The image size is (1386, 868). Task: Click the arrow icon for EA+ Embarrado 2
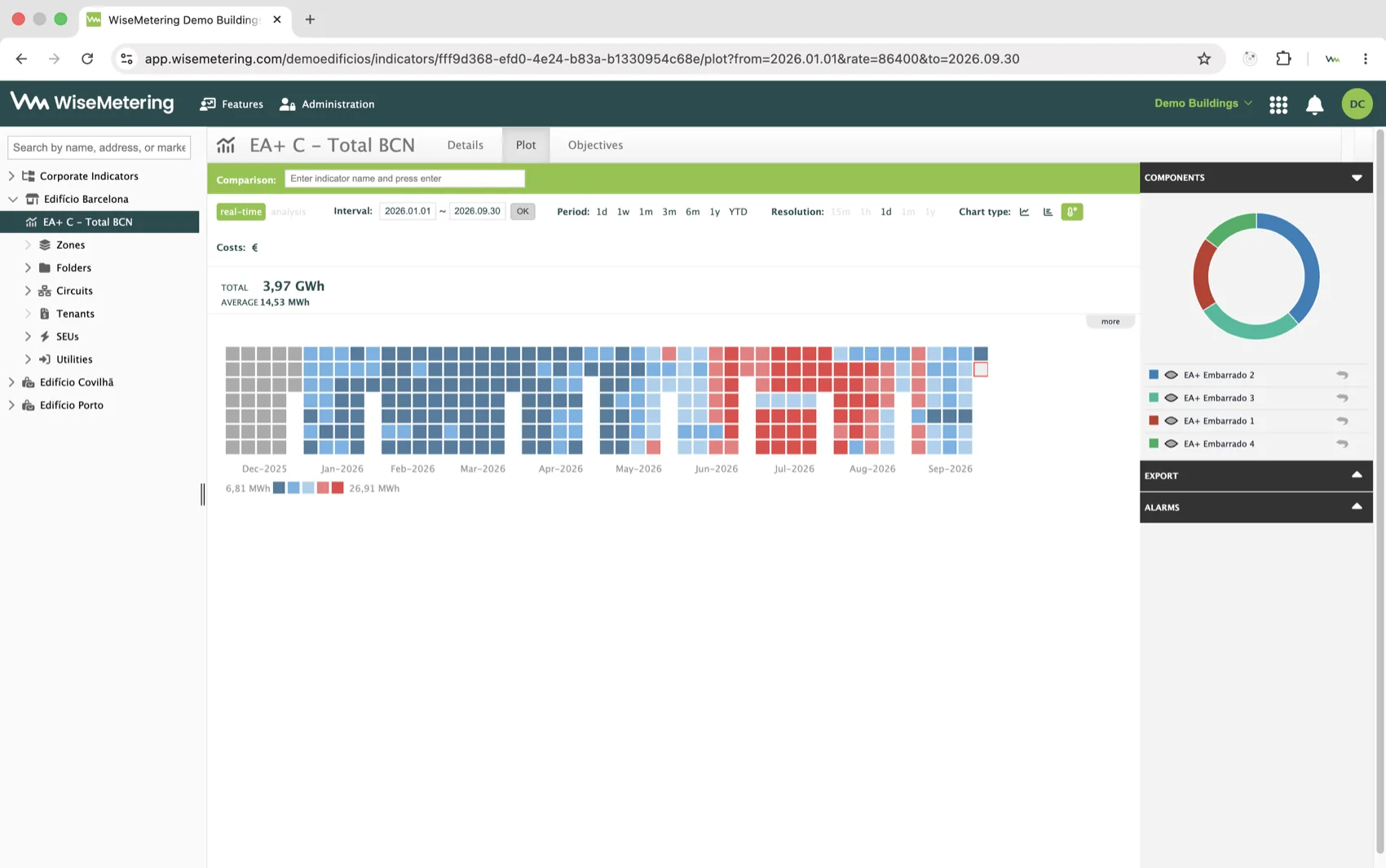1342,375
